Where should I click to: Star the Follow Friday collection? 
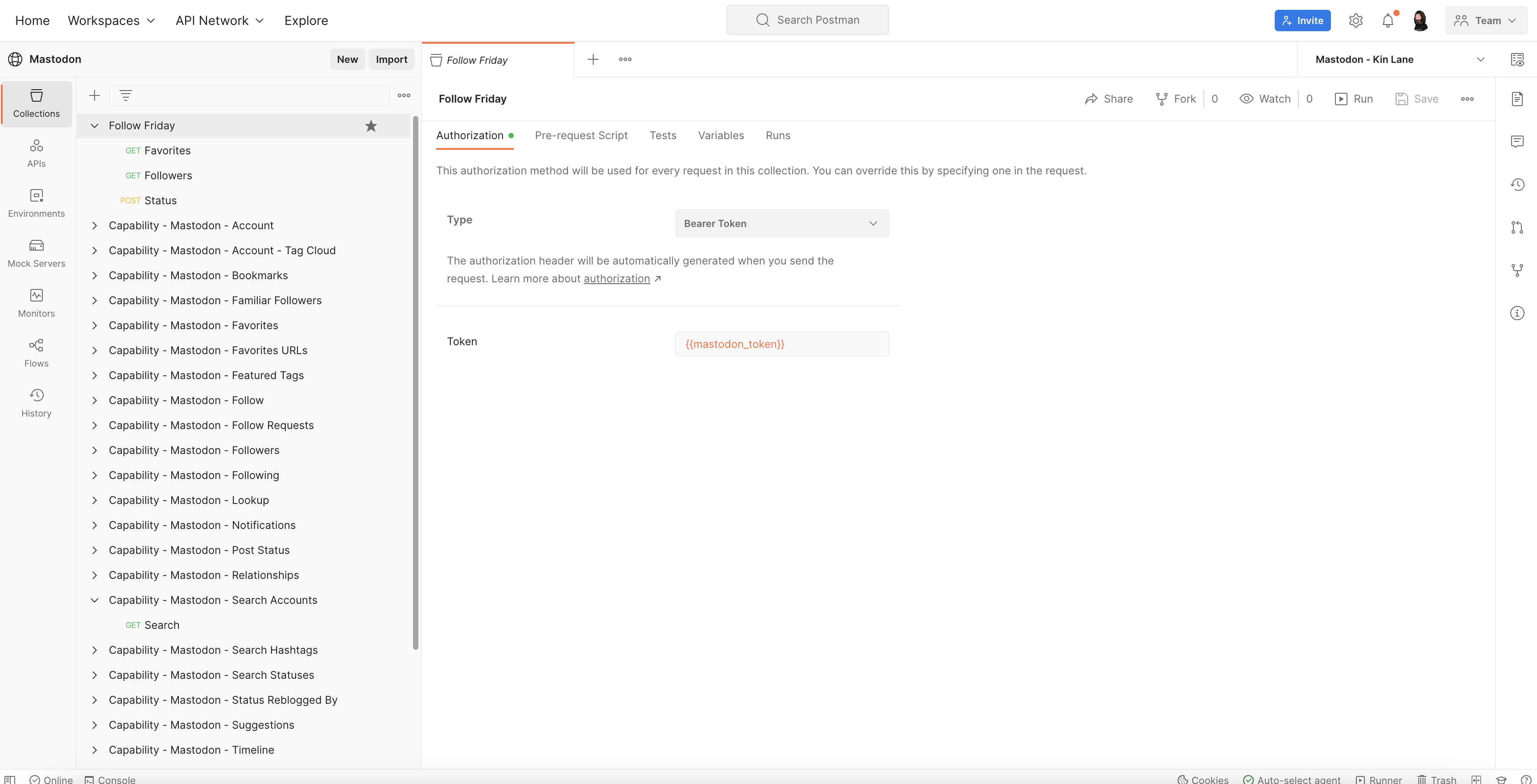371,126
